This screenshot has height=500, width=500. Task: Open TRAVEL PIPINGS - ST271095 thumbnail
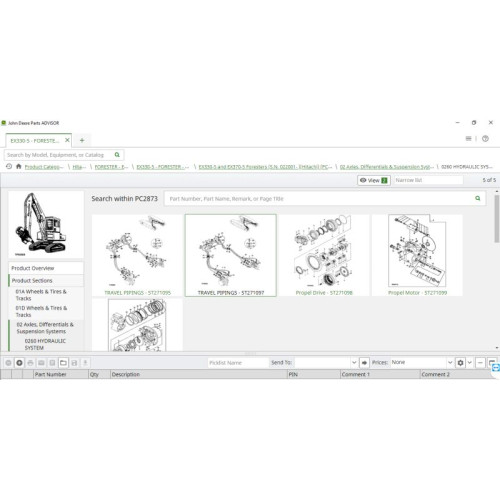coord(137,255)
